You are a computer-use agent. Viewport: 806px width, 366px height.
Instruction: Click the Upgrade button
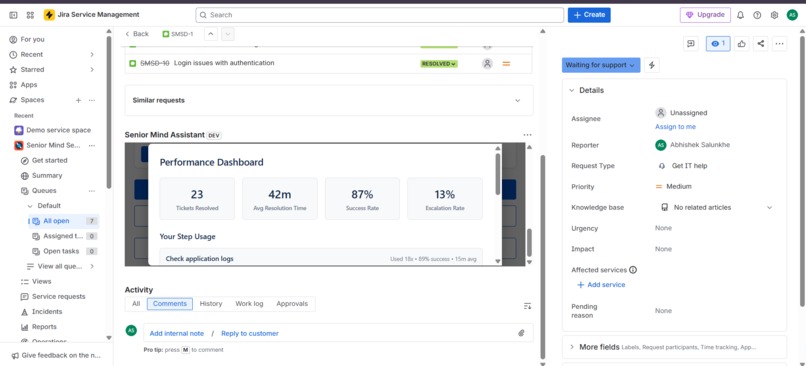[x=705, y=15]
